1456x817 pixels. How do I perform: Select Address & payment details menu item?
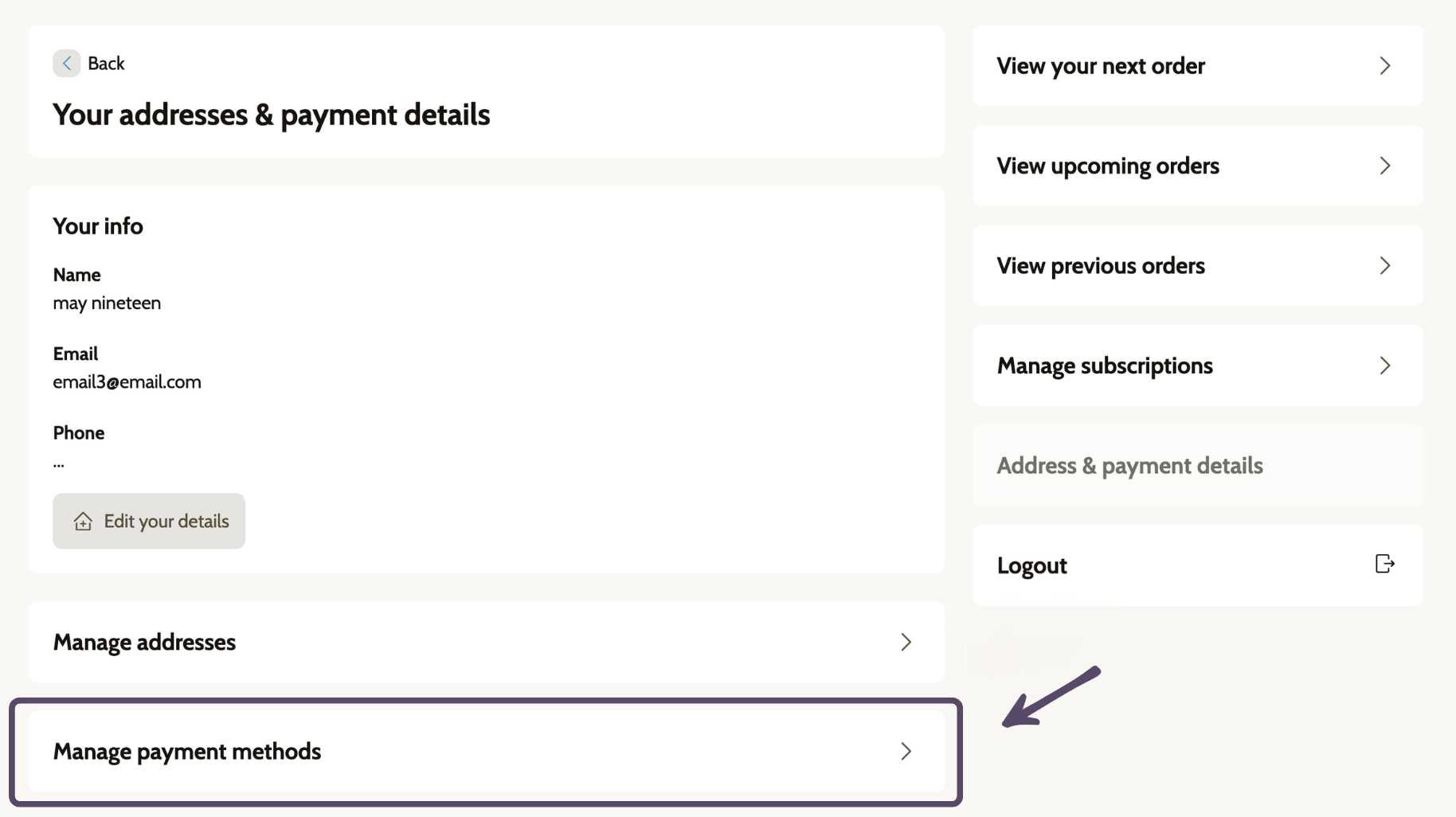click(1197, 466)
